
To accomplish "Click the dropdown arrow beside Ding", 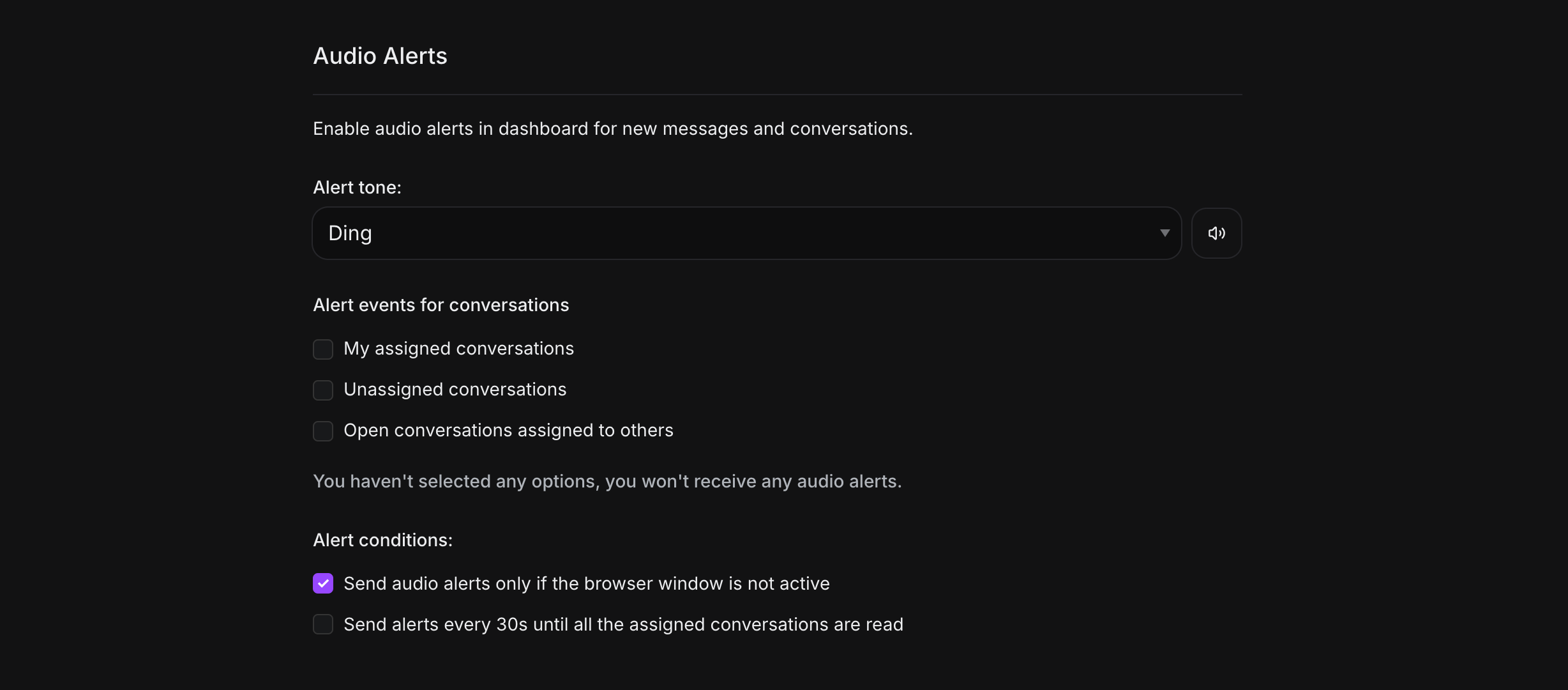I will click(1165, 233).
